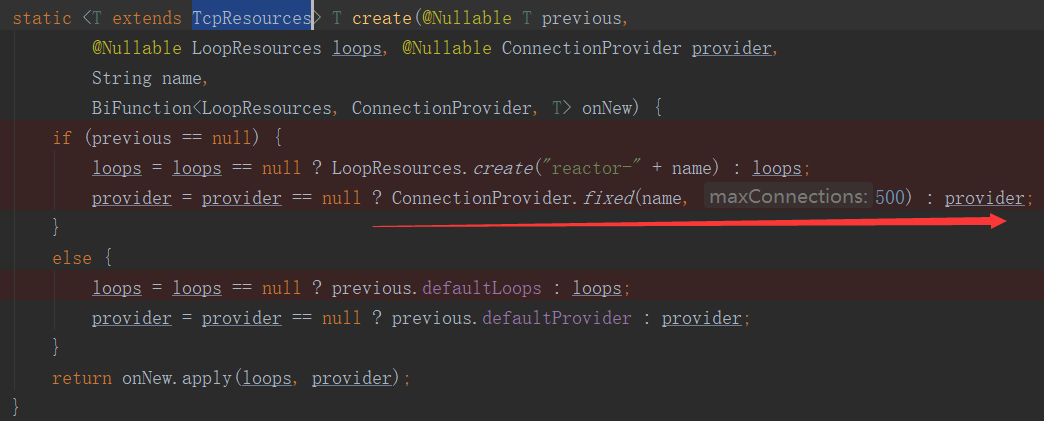This screenshot has width=1044, height=421.
Task: Click the 500 numeric value
Action: 889,198
